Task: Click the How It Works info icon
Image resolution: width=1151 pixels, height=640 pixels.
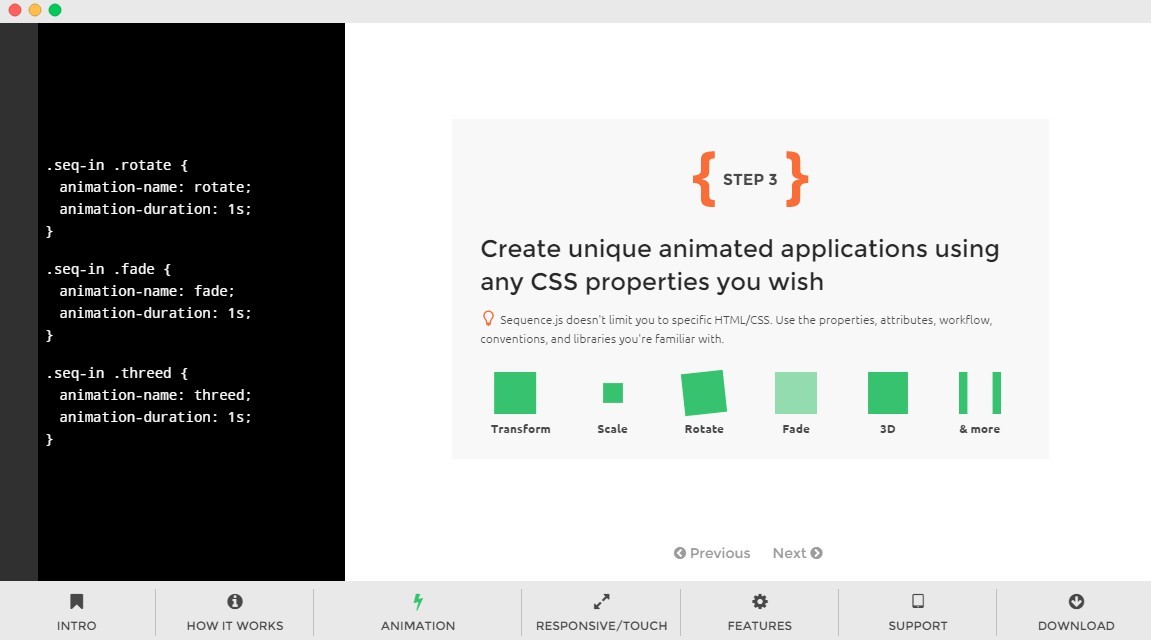Action: (235, 602)
